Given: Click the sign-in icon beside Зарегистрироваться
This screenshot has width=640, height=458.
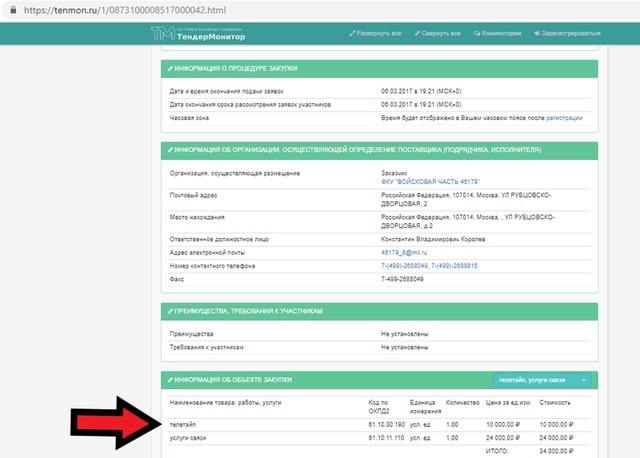Looking at the screenshot, I should (x=537, y=33).
